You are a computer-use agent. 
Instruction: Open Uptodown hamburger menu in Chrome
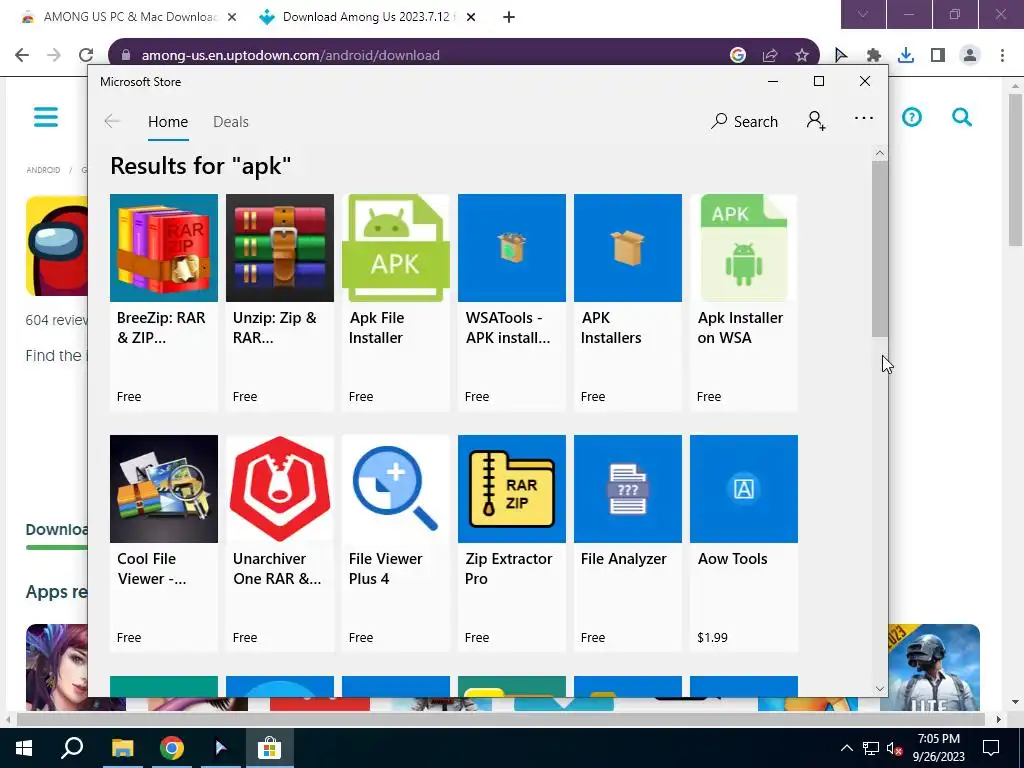tap(46, 117)
